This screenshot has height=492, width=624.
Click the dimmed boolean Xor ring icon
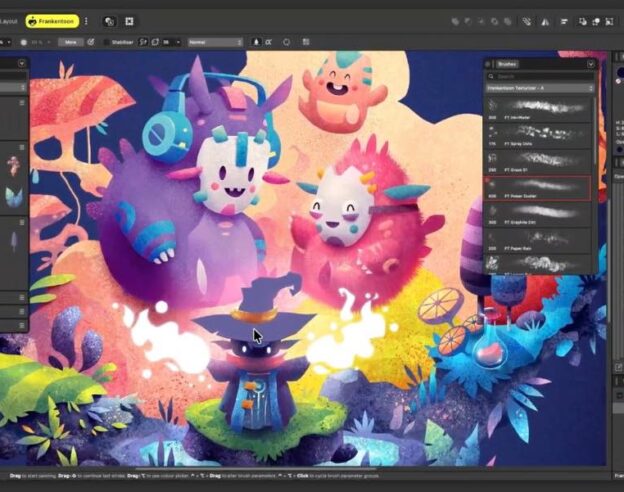pyautogui.click(x=495, y=21)
